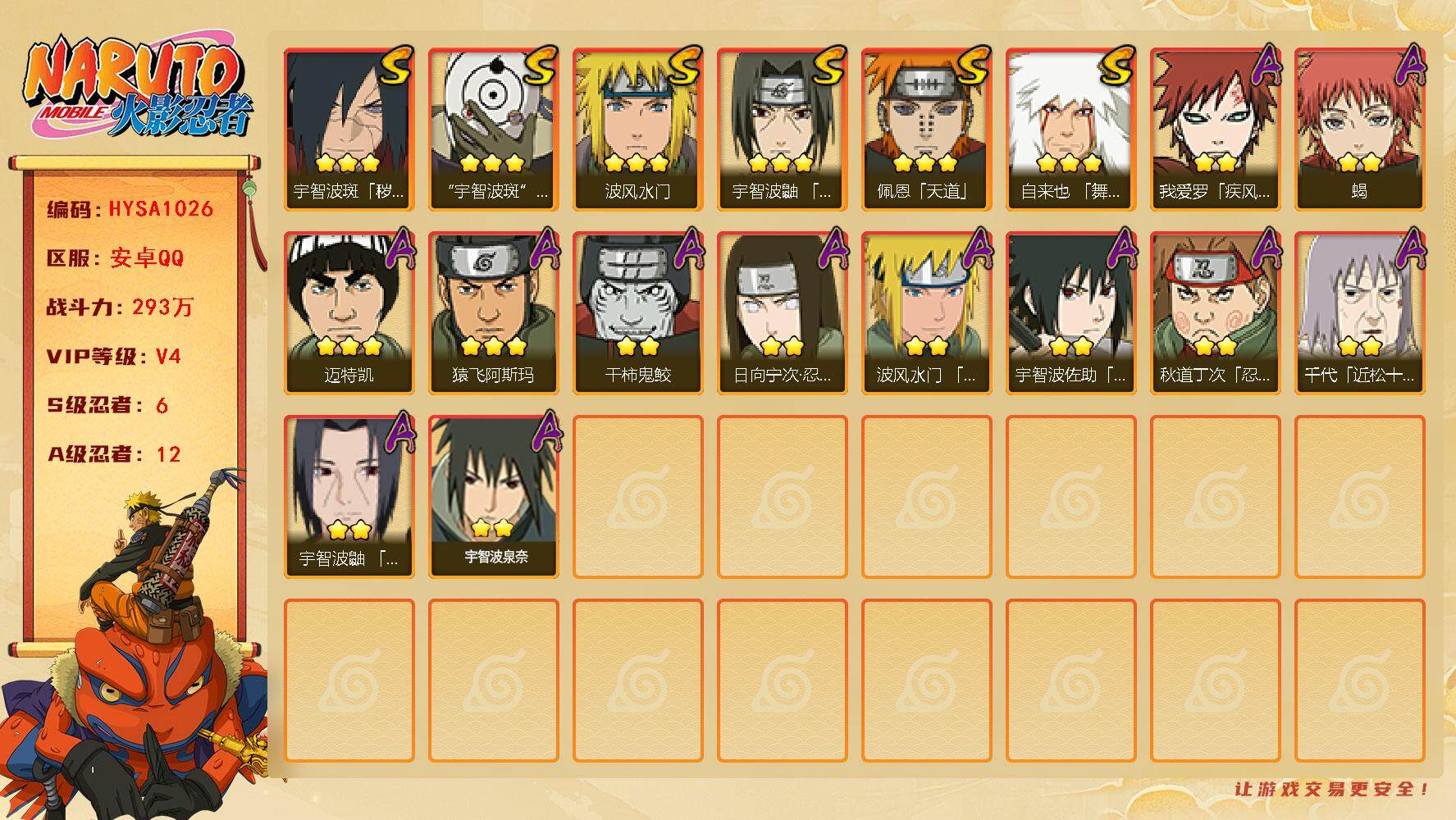
Task: Click the 让游戏交易更安全 slogan text
Action: [x=1332, y=789]
